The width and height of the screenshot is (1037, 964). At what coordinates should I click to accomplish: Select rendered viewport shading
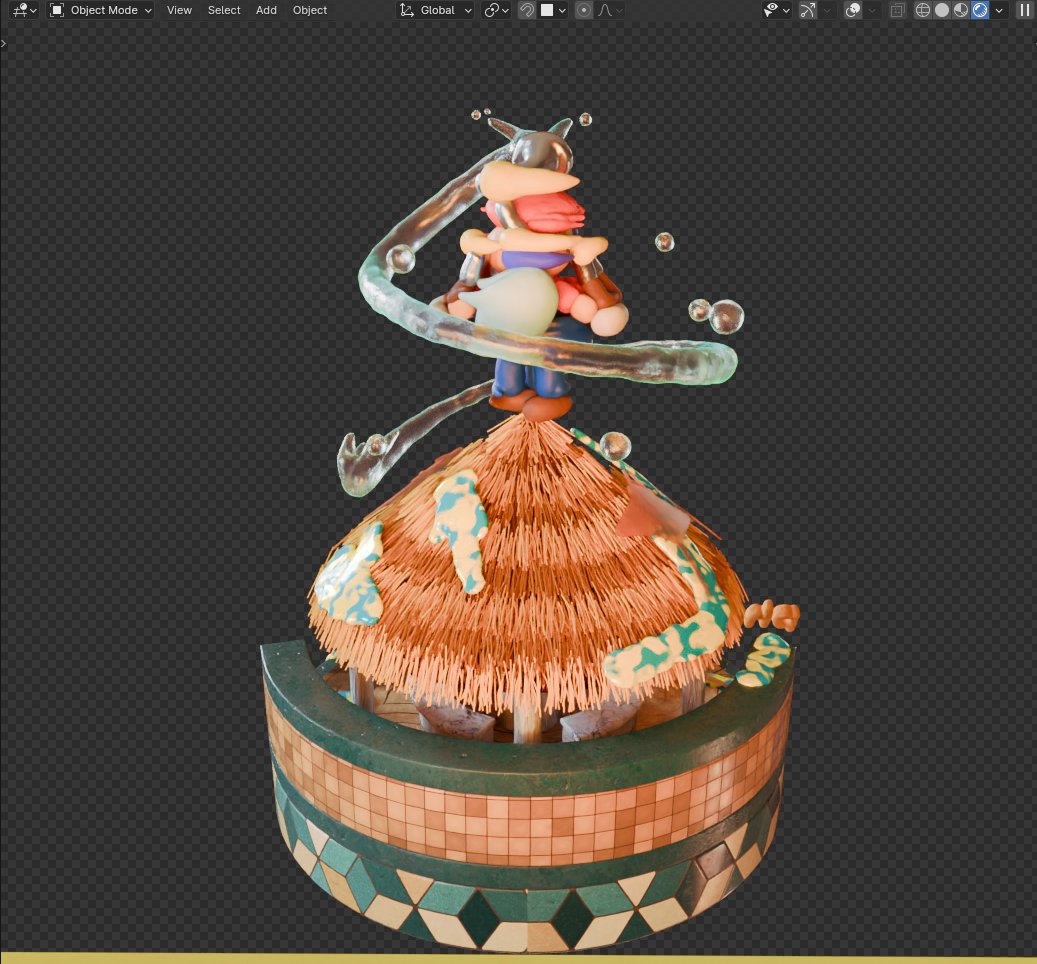click(980, 10)
